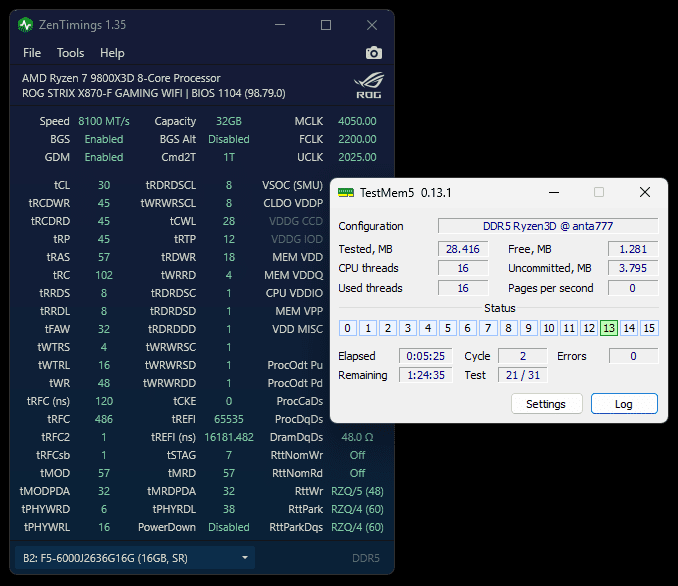Screen dimensions: 678x586
Task: Click status thread box 8
Action: tap(508, 328)
